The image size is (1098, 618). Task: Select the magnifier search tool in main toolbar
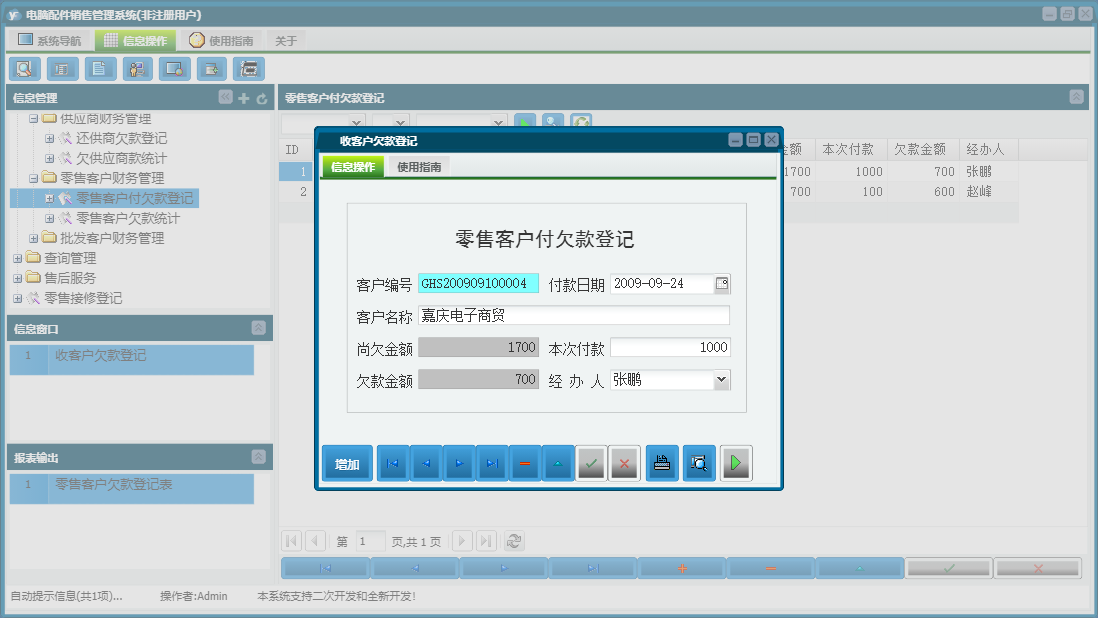(25, 69)
